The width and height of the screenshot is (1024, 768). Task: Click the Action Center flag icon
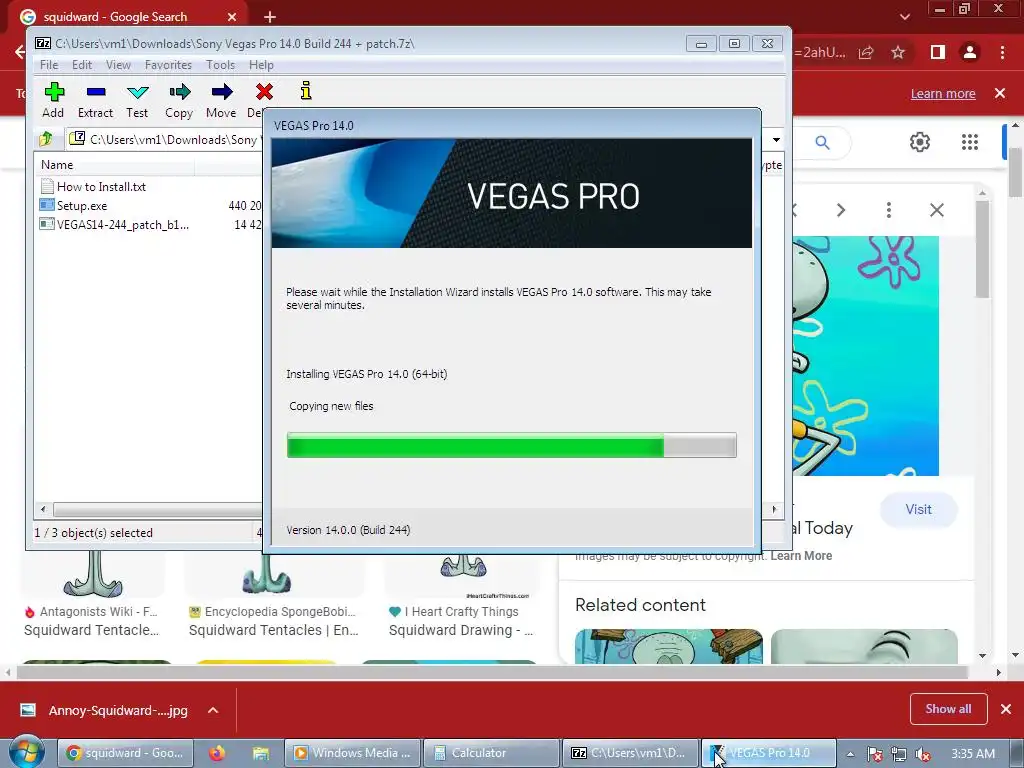(875, 754)
